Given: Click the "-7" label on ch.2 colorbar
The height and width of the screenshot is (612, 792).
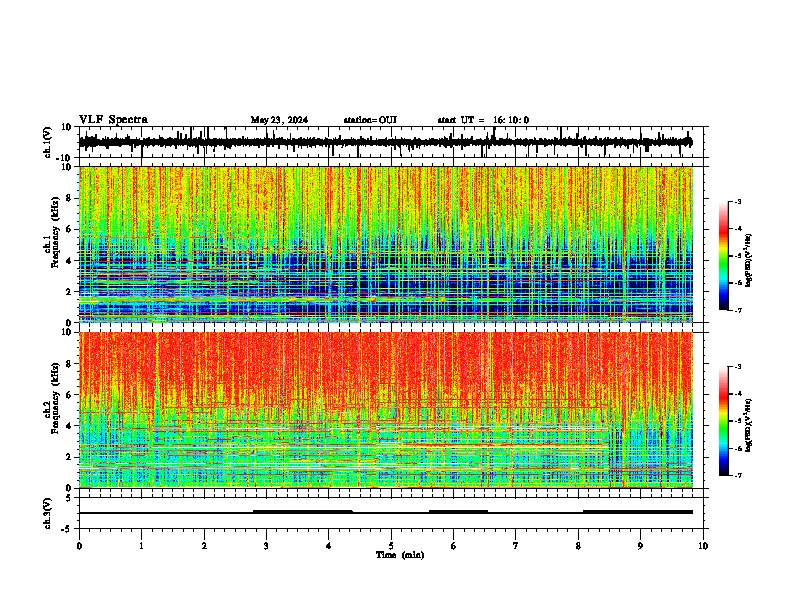Looking at the screenshot, I should point(737,475).
